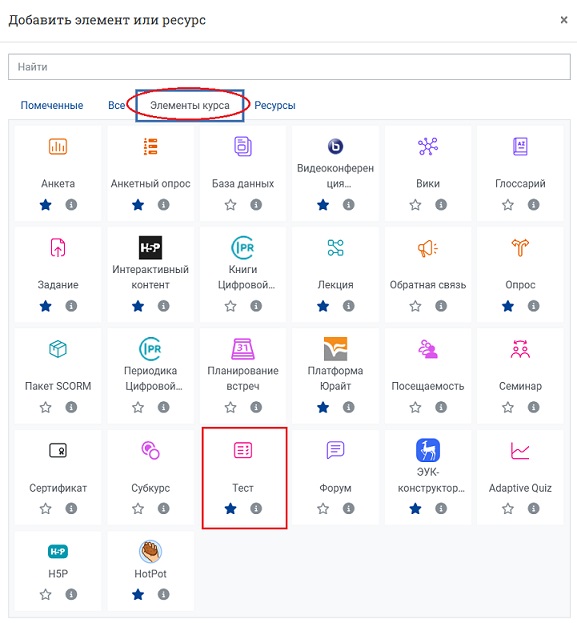Mark Adaptive Quiz as favorite
The image size is (577, 623).
[508, 509]
